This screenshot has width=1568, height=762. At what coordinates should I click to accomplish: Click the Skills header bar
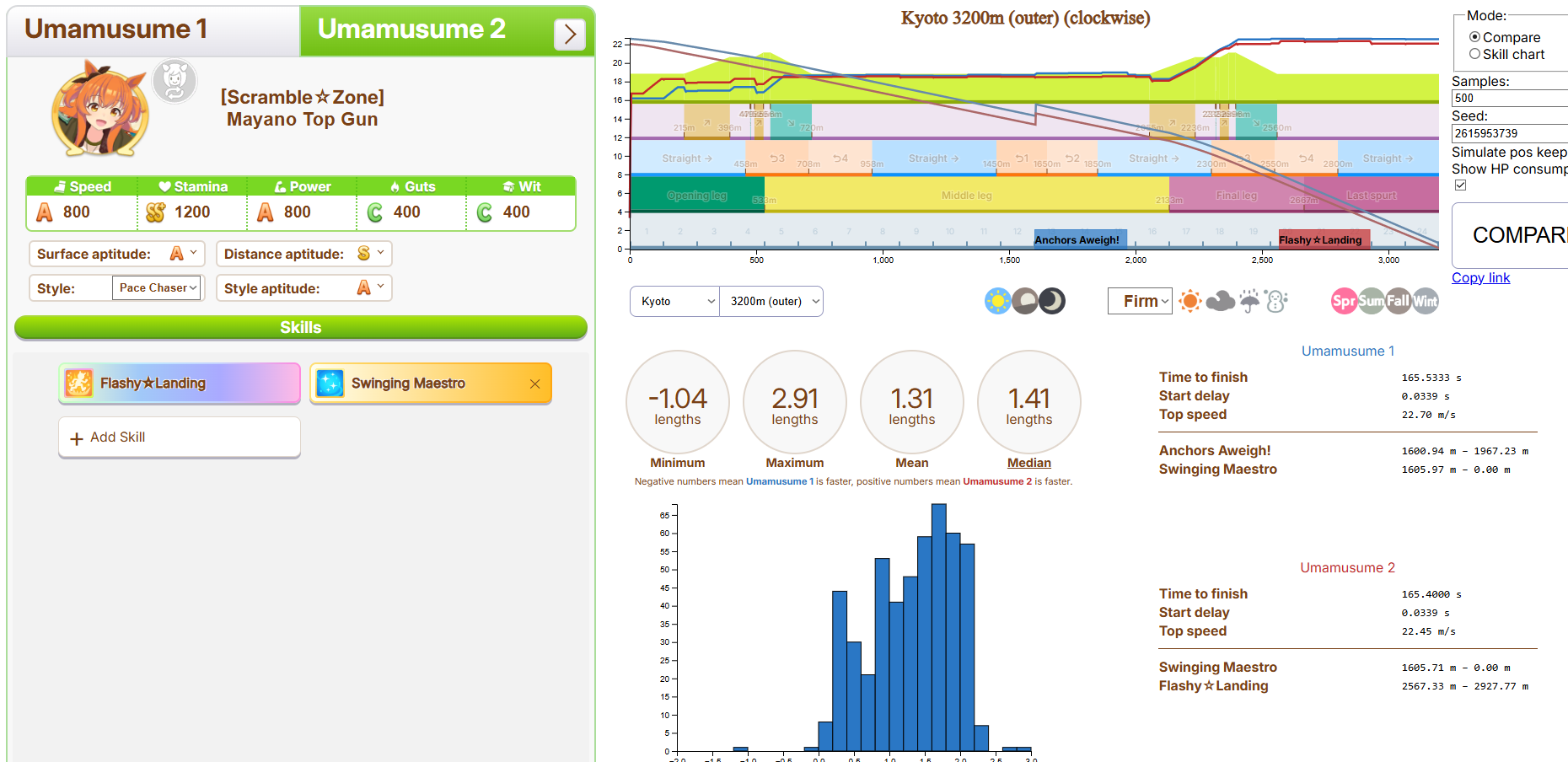pyautogui.click(x=301, y=327)
